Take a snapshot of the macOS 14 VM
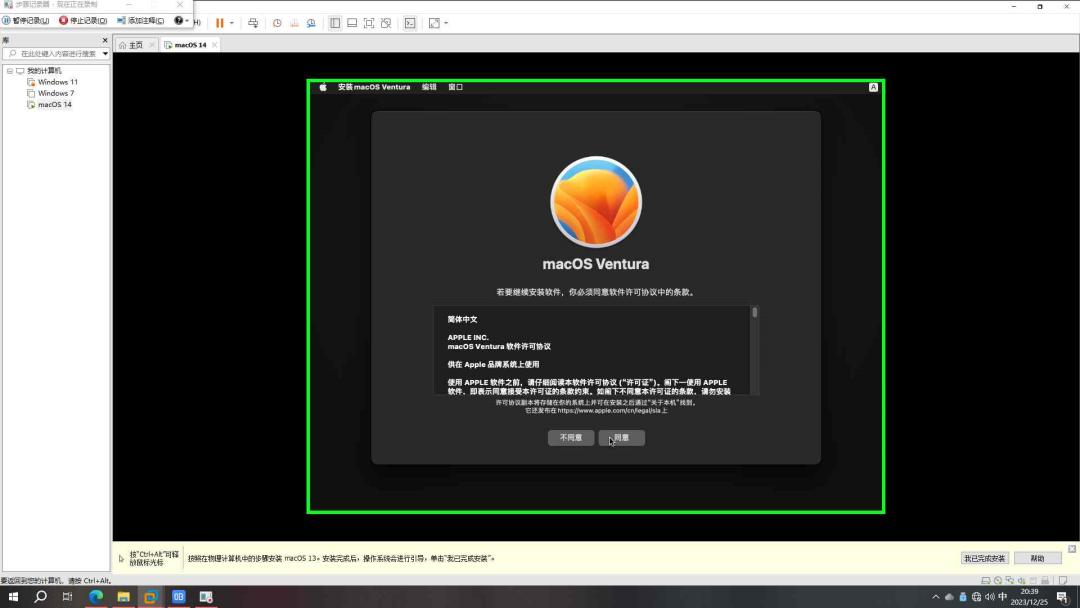 tap(277, 22)
